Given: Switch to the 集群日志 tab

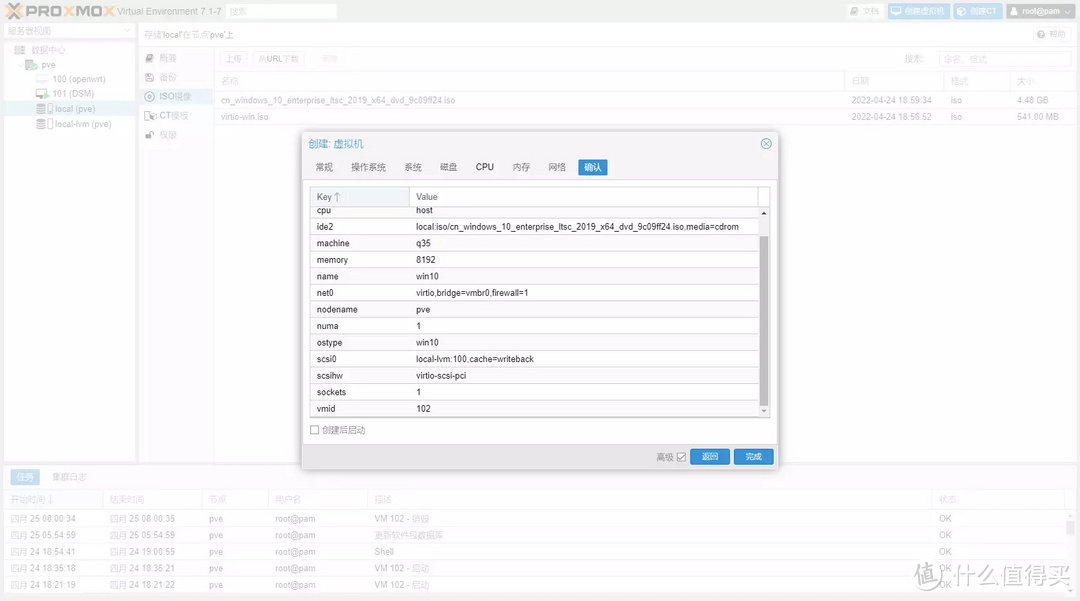Looking at the screenshot, I should click(70, 476).
